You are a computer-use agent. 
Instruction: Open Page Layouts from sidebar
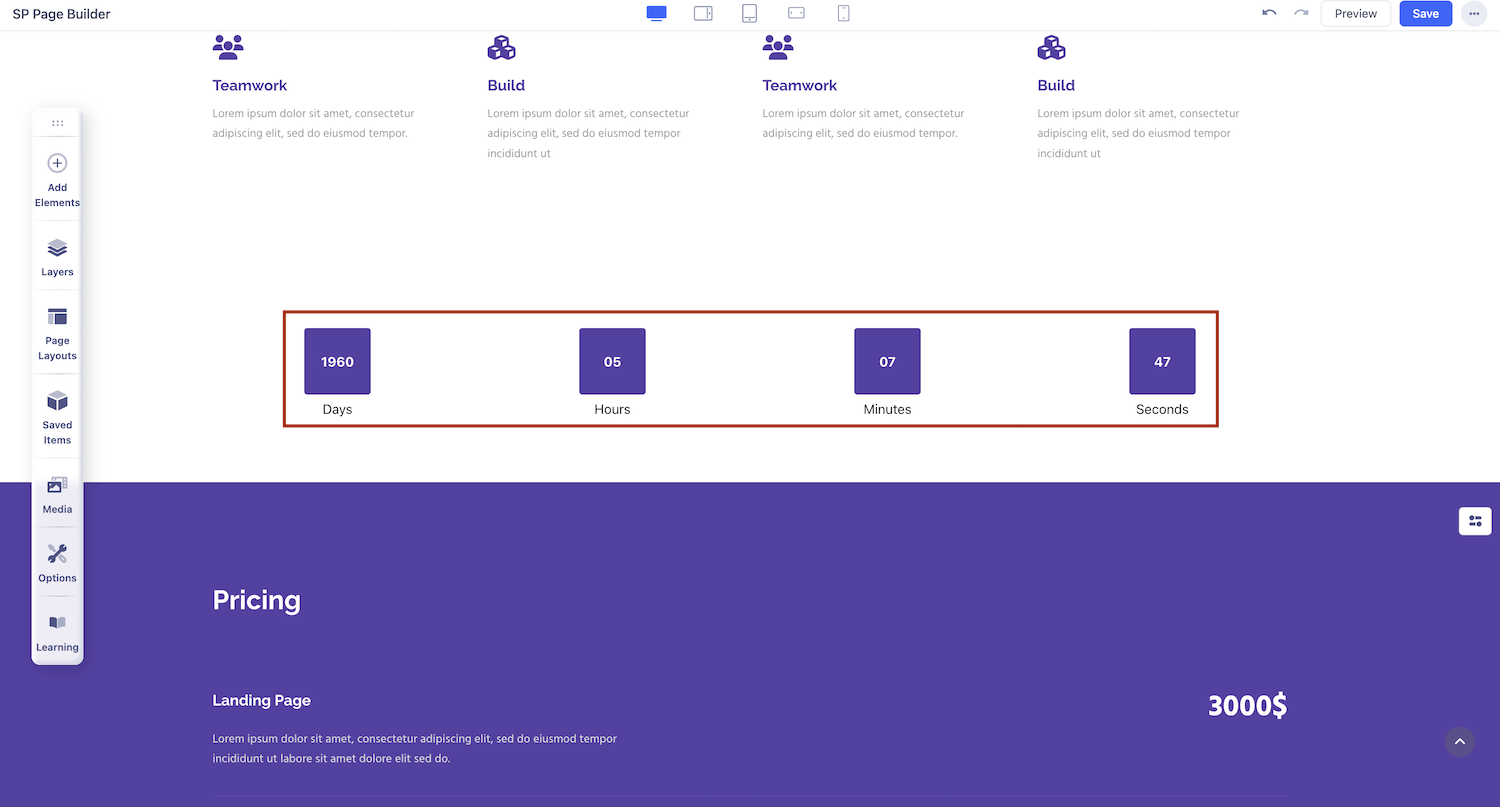57,333
